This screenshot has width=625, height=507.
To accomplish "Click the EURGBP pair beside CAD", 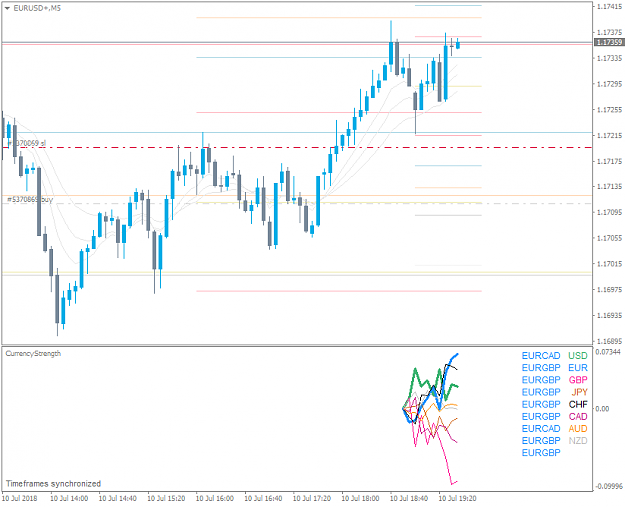I will 541,417.
